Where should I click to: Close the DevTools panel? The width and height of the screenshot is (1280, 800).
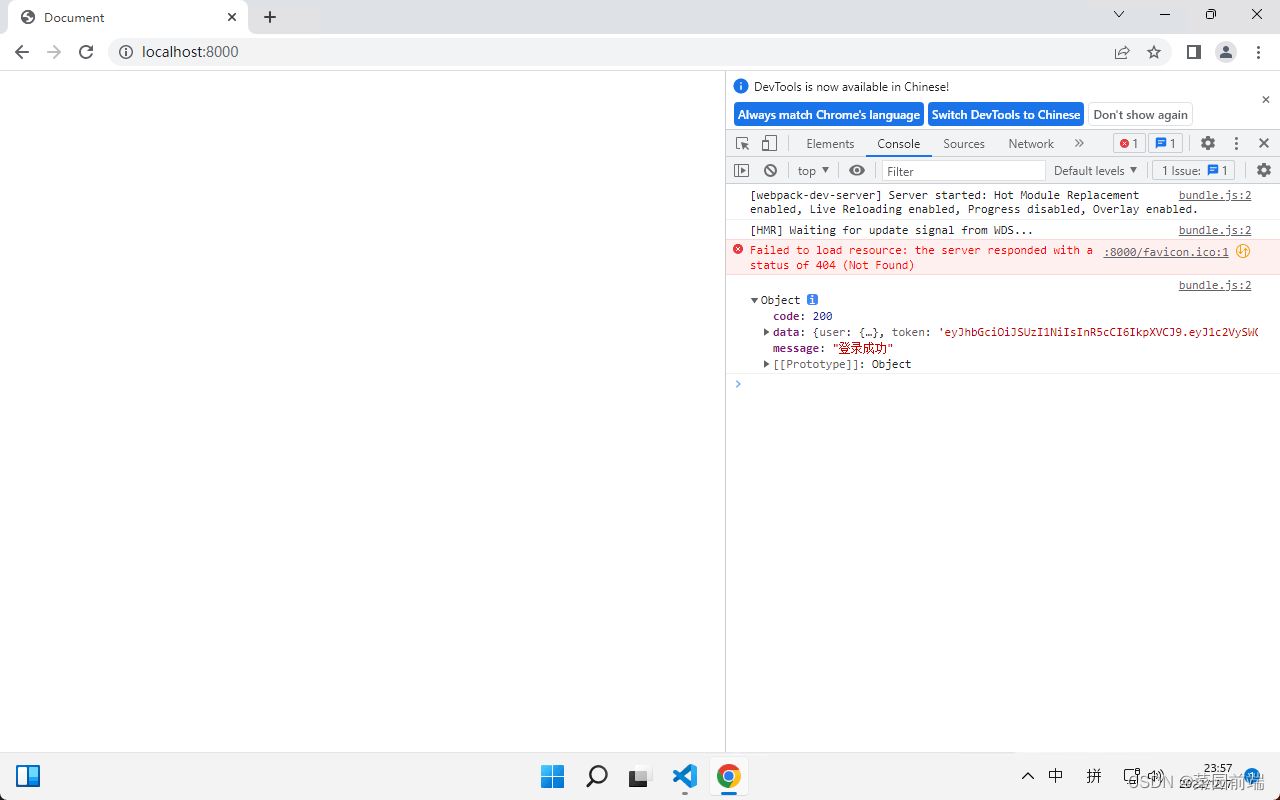click(x=1264, y=144)
